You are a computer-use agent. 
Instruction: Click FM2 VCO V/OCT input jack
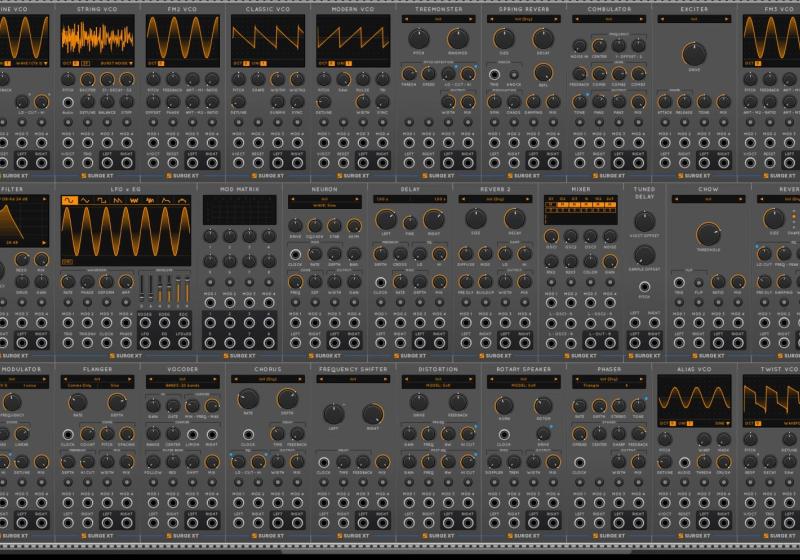pos(153,163)
